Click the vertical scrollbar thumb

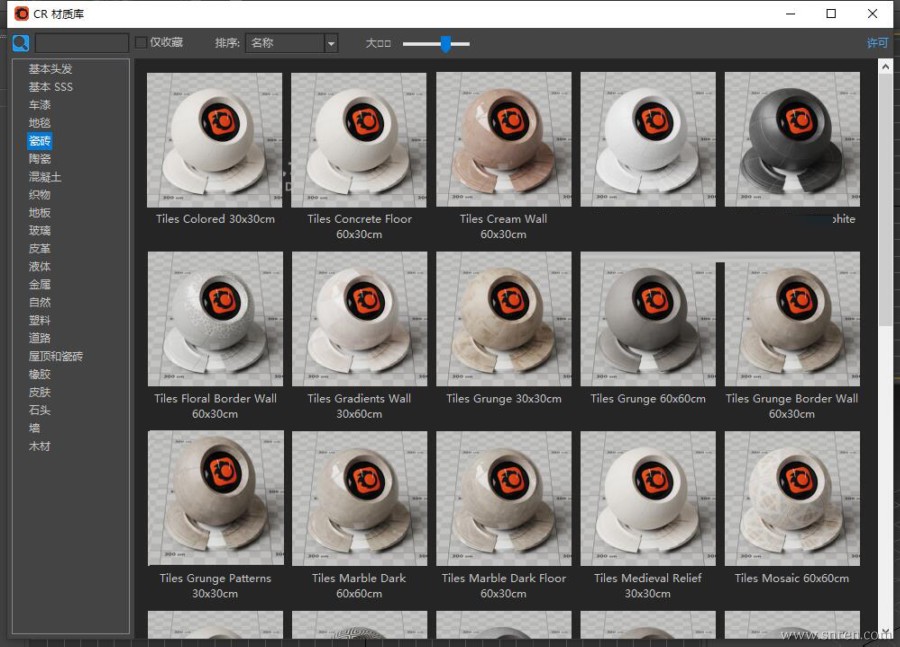pos(885,200)
